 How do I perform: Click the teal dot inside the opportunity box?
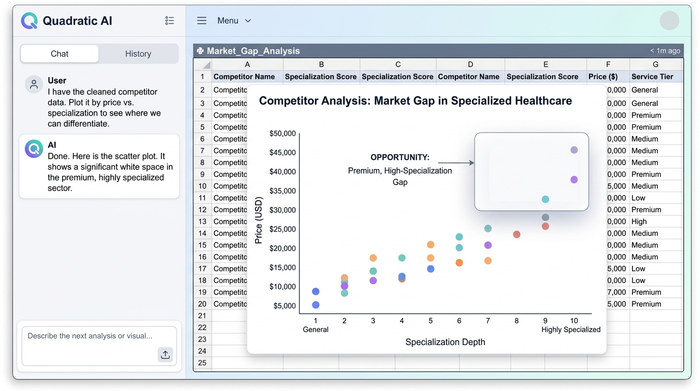tap(545, 200)
